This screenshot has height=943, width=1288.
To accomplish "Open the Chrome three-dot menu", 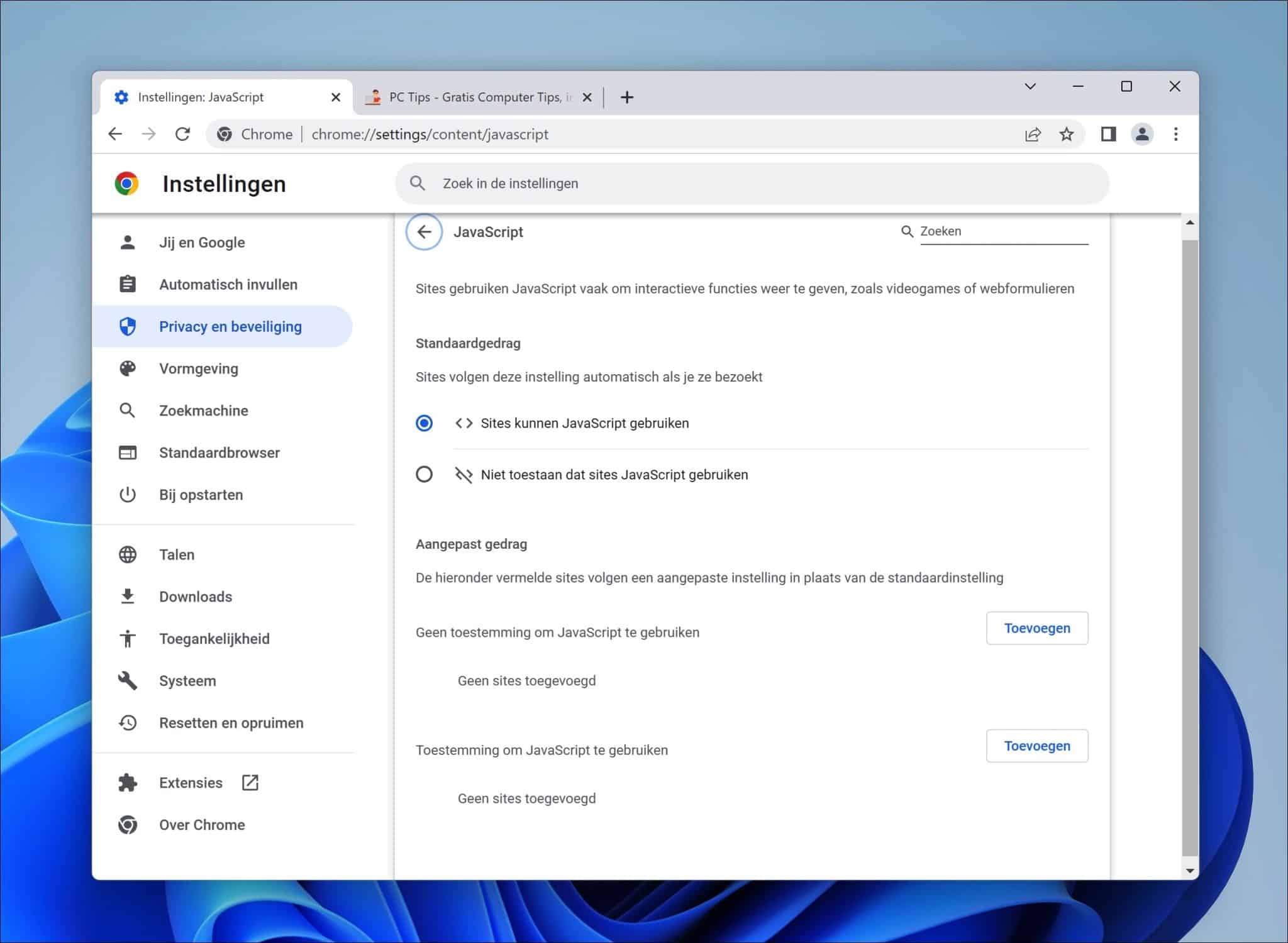I will tap(1175, 134).
